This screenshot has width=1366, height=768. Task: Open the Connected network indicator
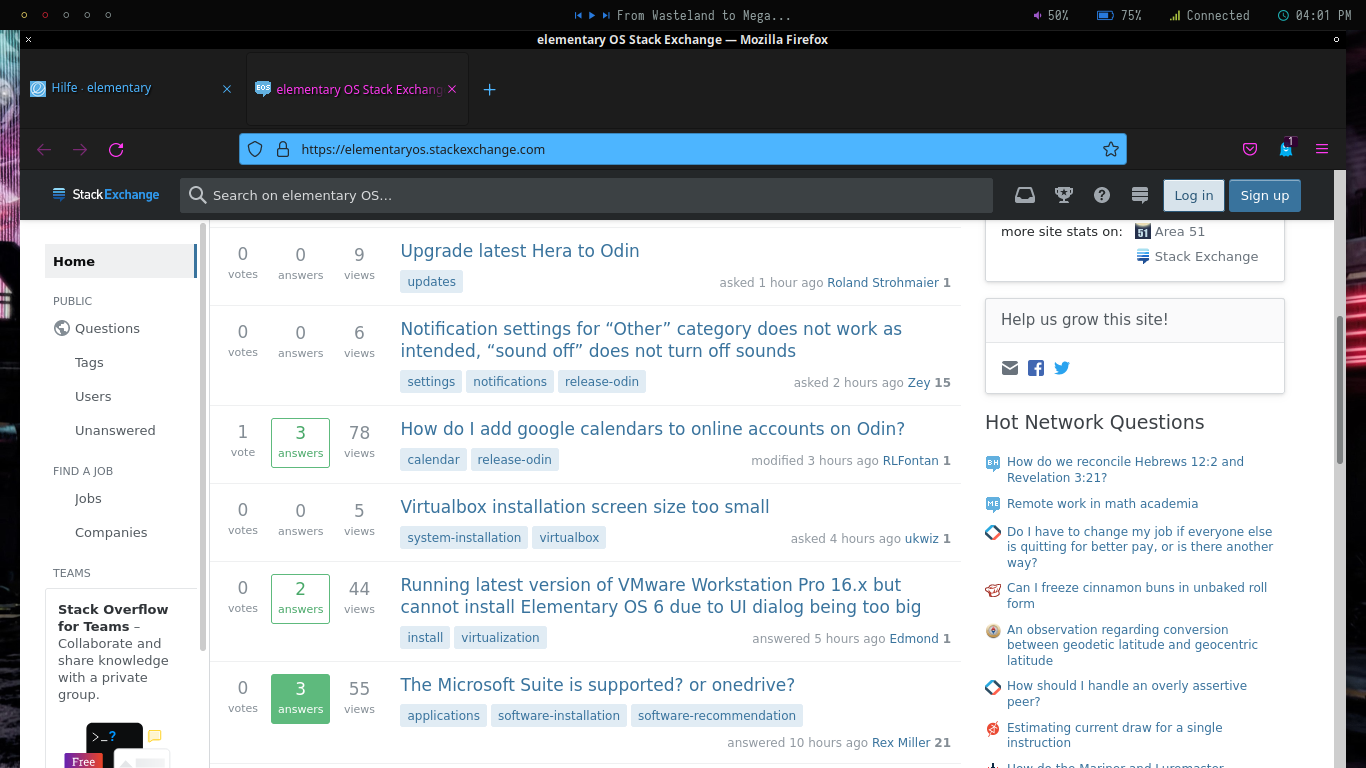point(1210,15)
